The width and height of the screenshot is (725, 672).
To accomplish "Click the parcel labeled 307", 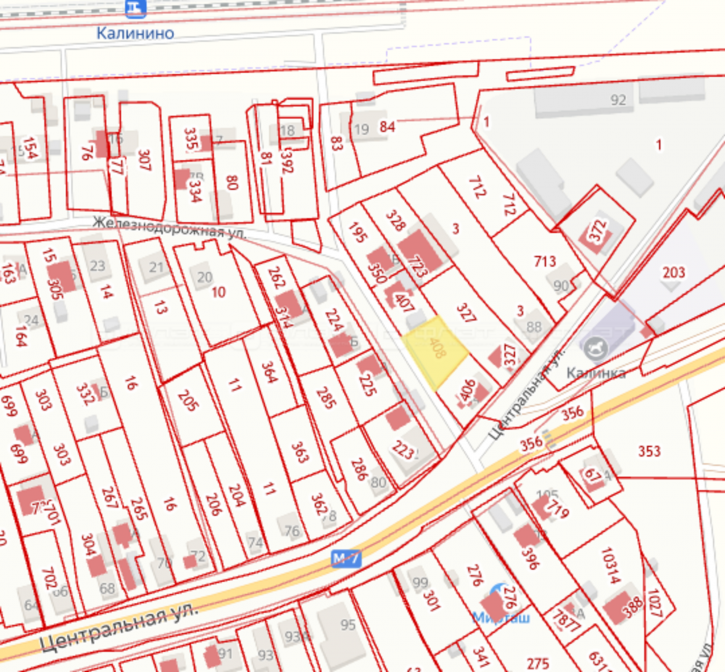I will (144, 161).
